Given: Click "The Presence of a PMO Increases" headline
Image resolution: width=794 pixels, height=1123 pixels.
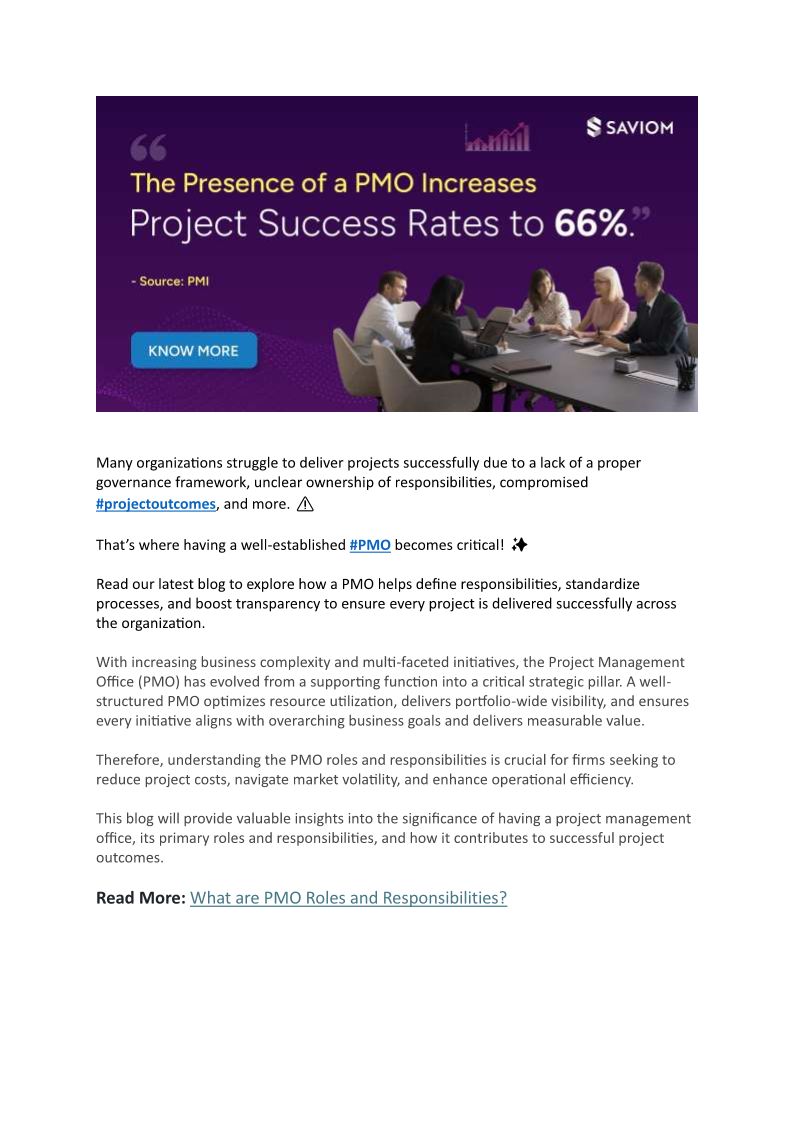Looking at the screenshot, I should 333,183.
